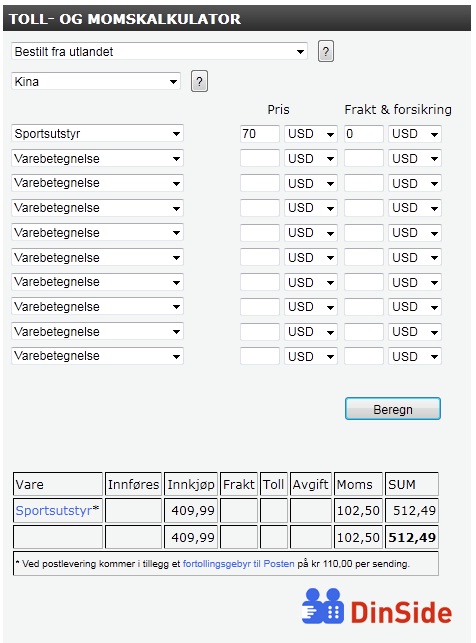476x643 pixels.
Task: Click the empty price field in last row
Action: (x=260, y=356)
